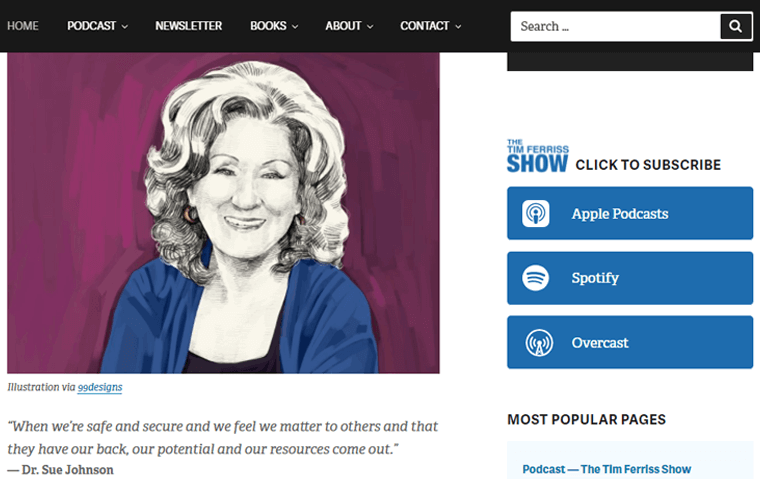Click the Dr. Sue Johnson illustration
This screenshot has width=760, height=479.
[223, 213]
